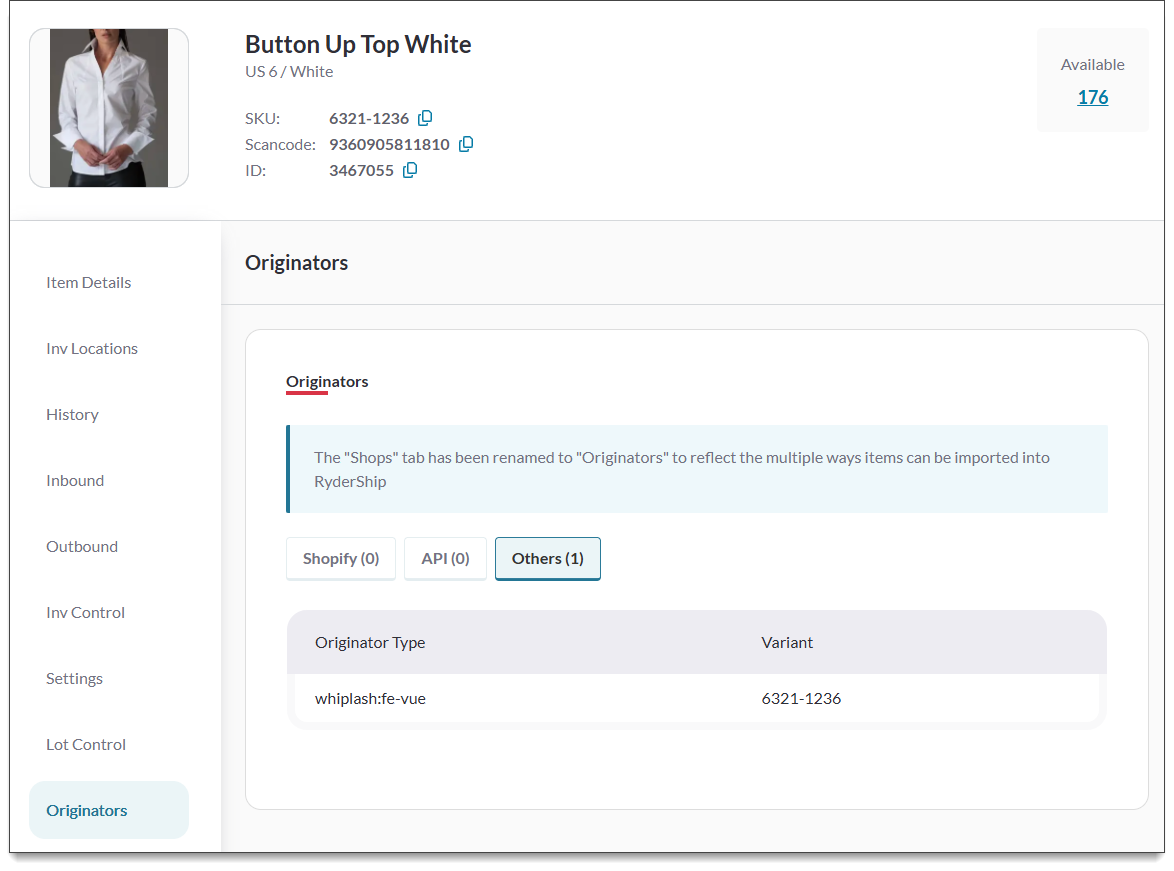
Task: Switch to the API (0) tab
Action: tap(444, 558)
